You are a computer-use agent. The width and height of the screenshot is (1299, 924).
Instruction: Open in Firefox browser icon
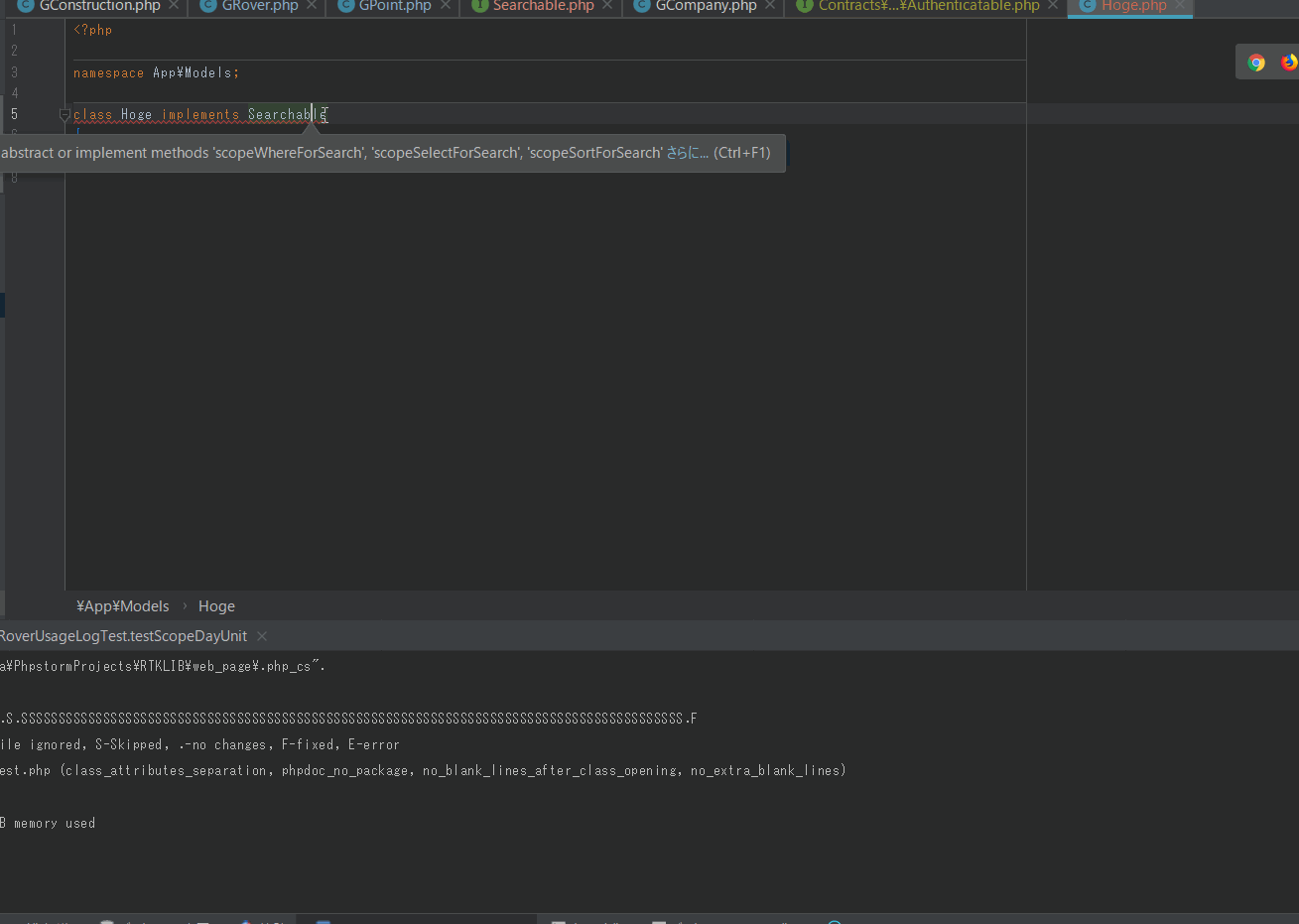tap(1288, 63)
